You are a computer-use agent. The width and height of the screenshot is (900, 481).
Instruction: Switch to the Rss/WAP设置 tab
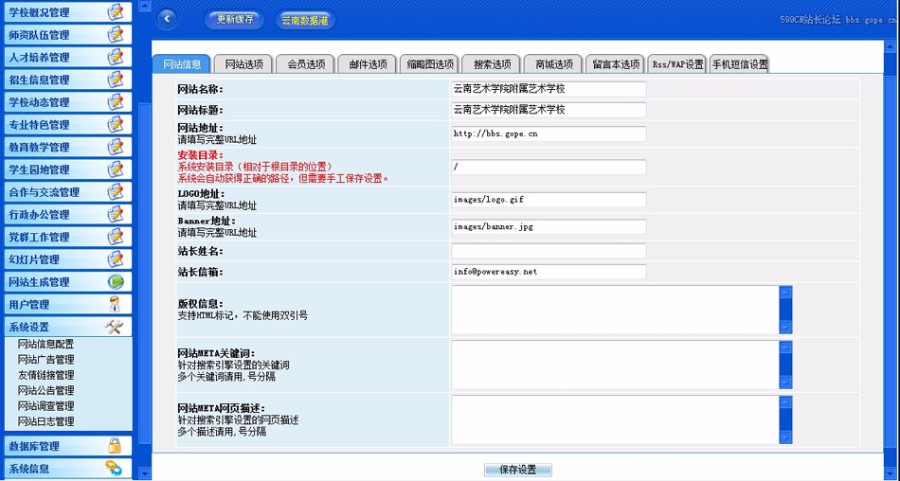(x=677, y=64)
